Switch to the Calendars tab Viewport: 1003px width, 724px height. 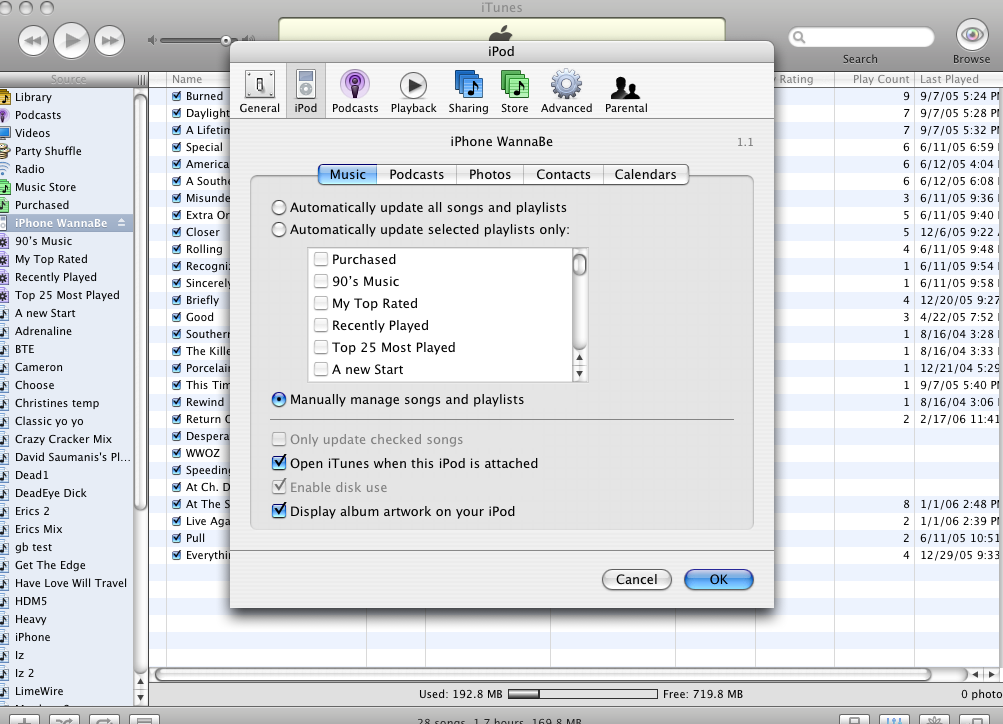645,175
